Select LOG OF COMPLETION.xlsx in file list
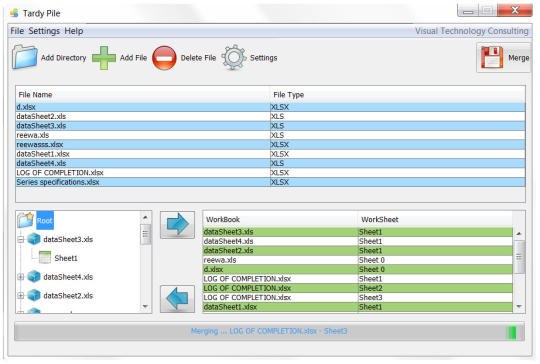Screen dimensions: 540x364 coord(270,173)
